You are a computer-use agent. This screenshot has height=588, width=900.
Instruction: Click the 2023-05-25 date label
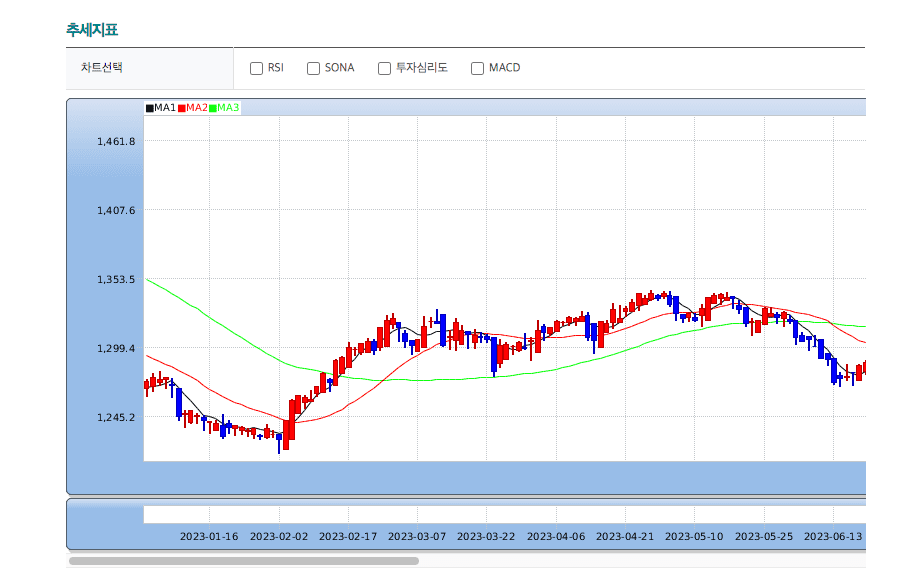(x=764, y=536)
